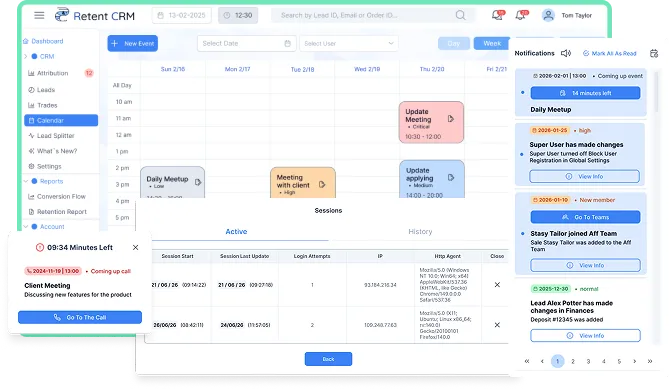The width and height of the screenshot is (670, 389).
Task: Select Calendar in the sidebar
Action: pyautogui.click(x=61, y=121)
